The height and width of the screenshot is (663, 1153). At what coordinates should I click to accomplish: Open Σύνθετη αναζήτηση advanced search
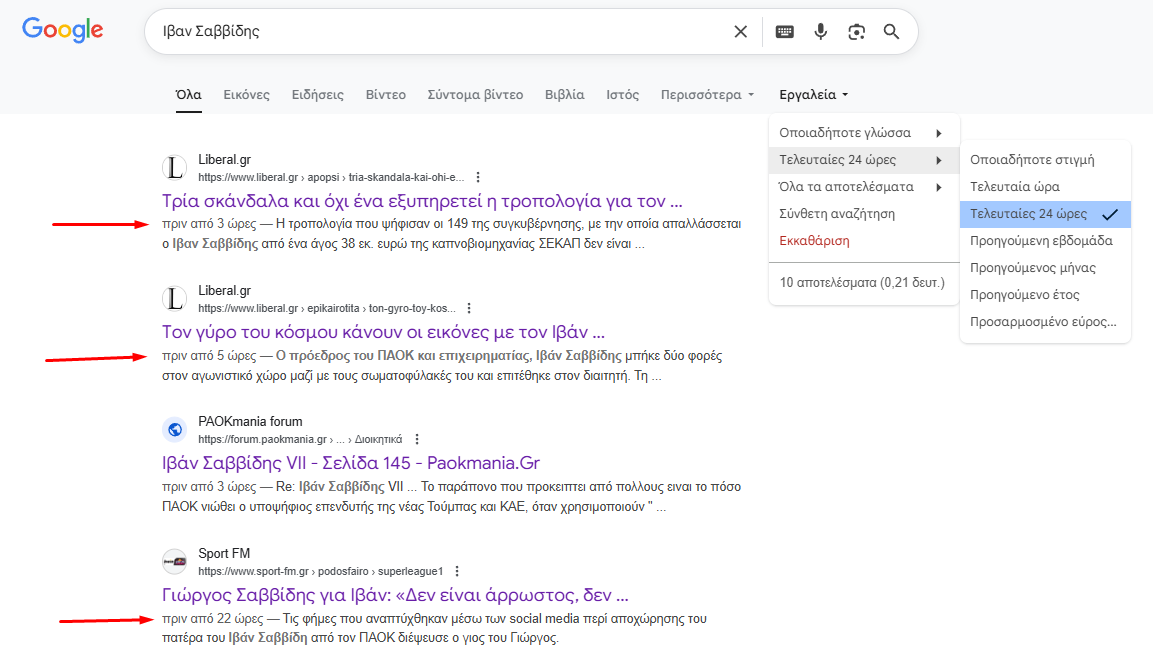pyautogui.click(x=864, y=214)
